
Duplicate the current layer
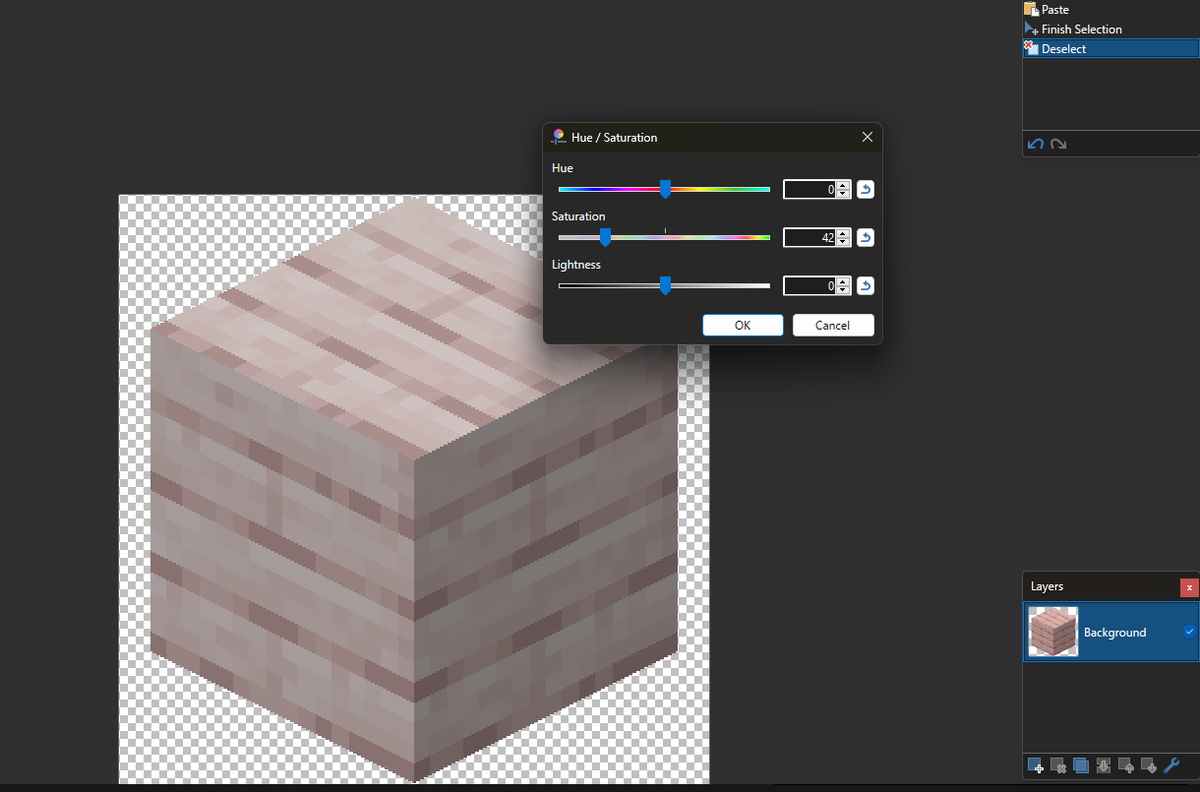(1081, 766)
